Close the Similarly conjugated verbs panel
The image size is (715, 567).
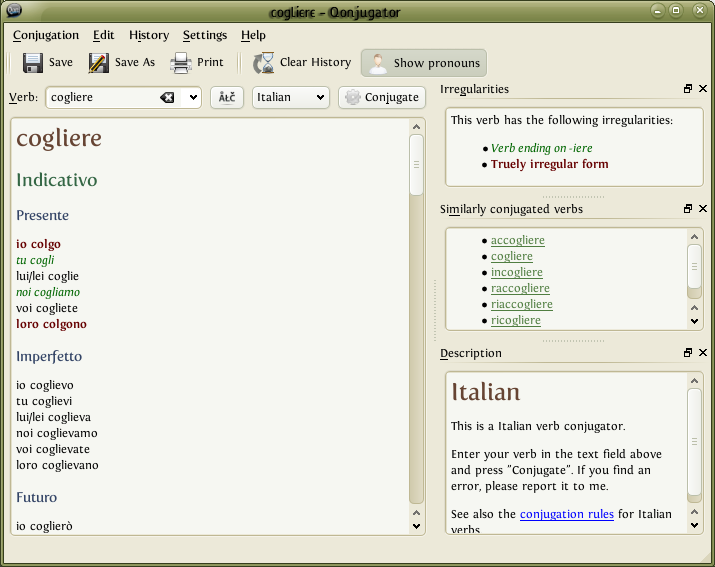tap(703, 209)
